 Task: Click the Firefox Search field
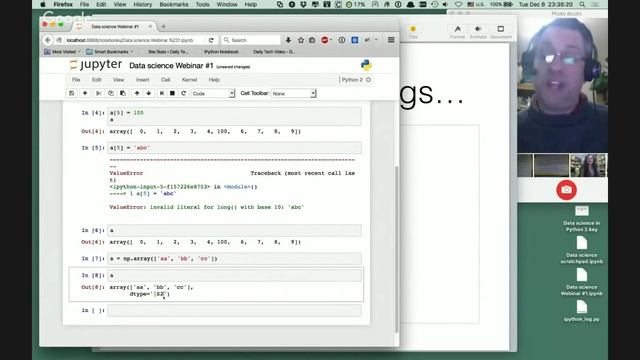point(251,40)
